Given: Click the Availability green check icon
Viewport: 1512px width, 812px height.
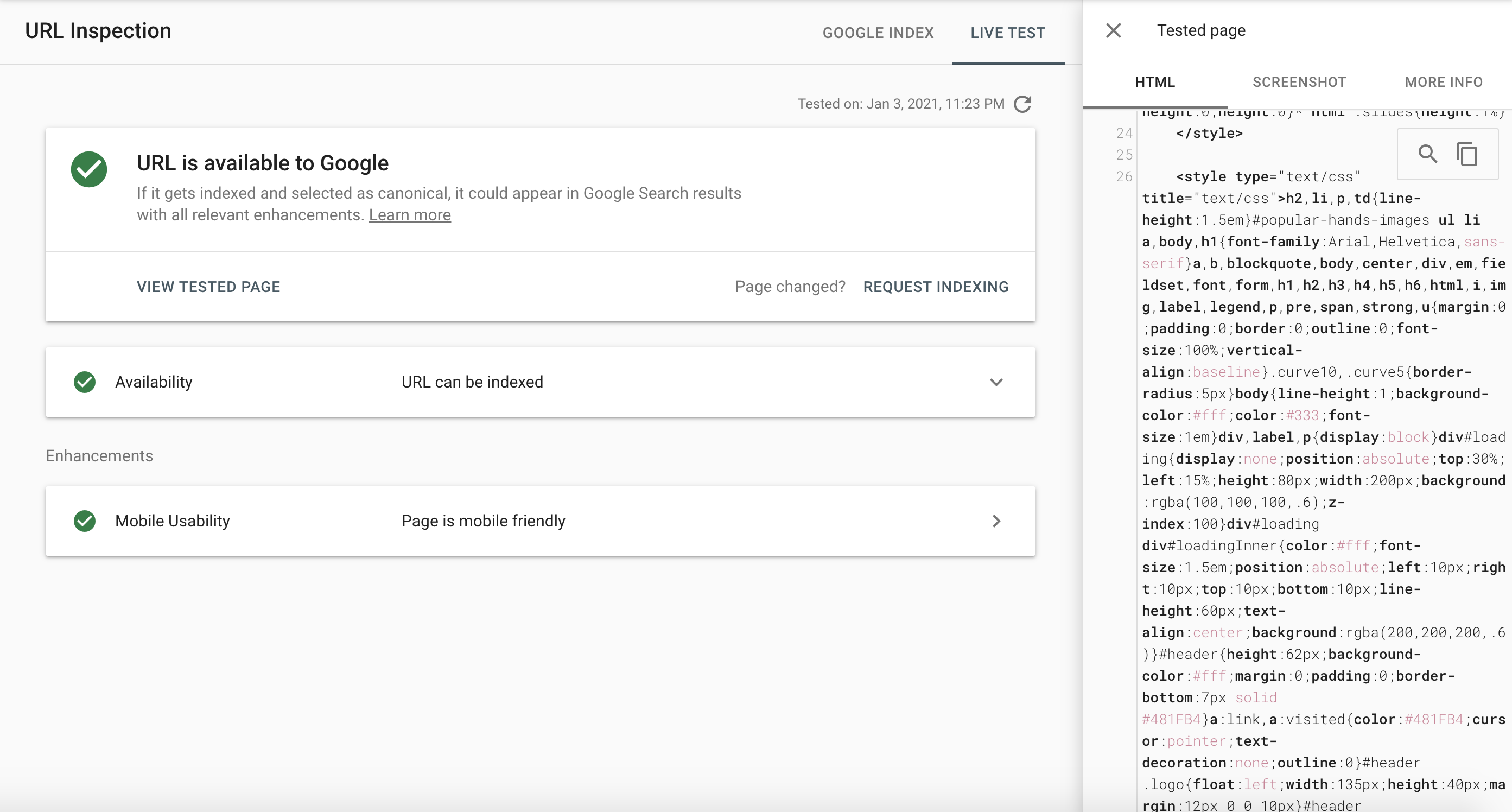Looking at the screenshot, I should coord(85,382).
